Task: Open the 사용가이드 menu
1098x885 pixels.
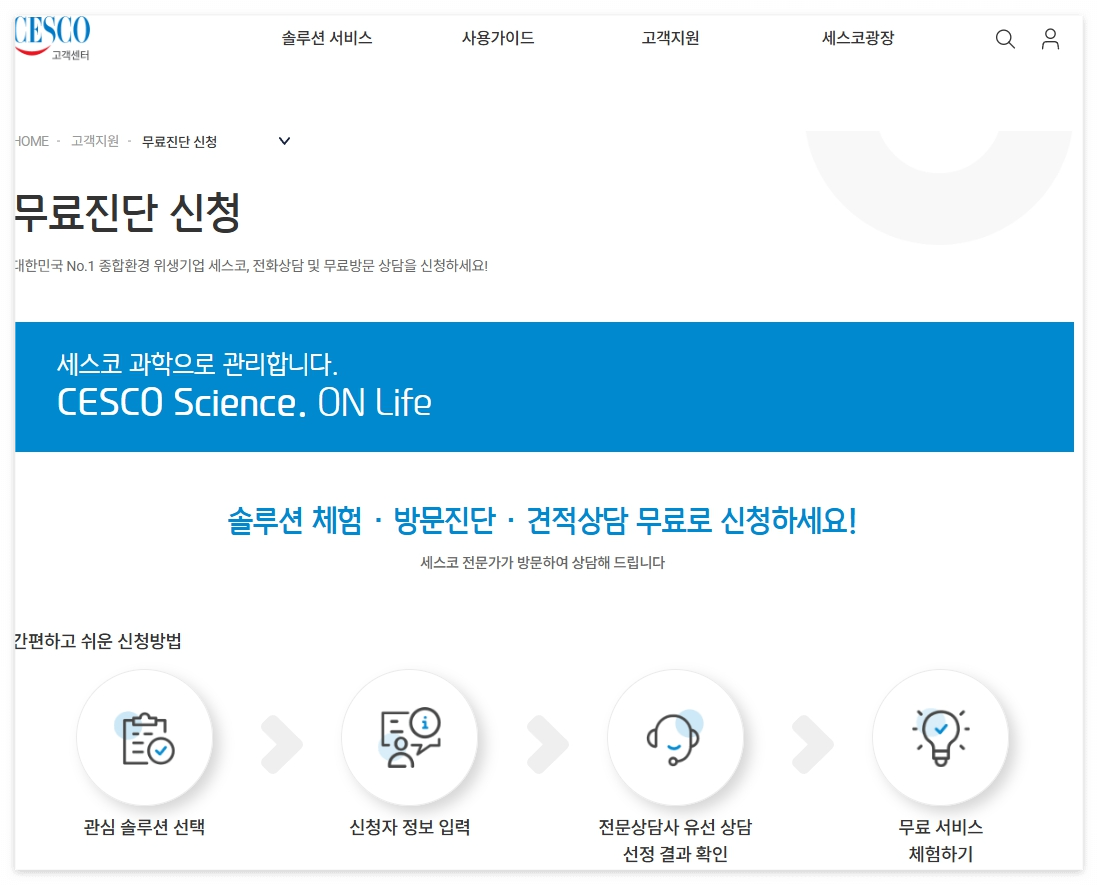Action: coord(498,38)
